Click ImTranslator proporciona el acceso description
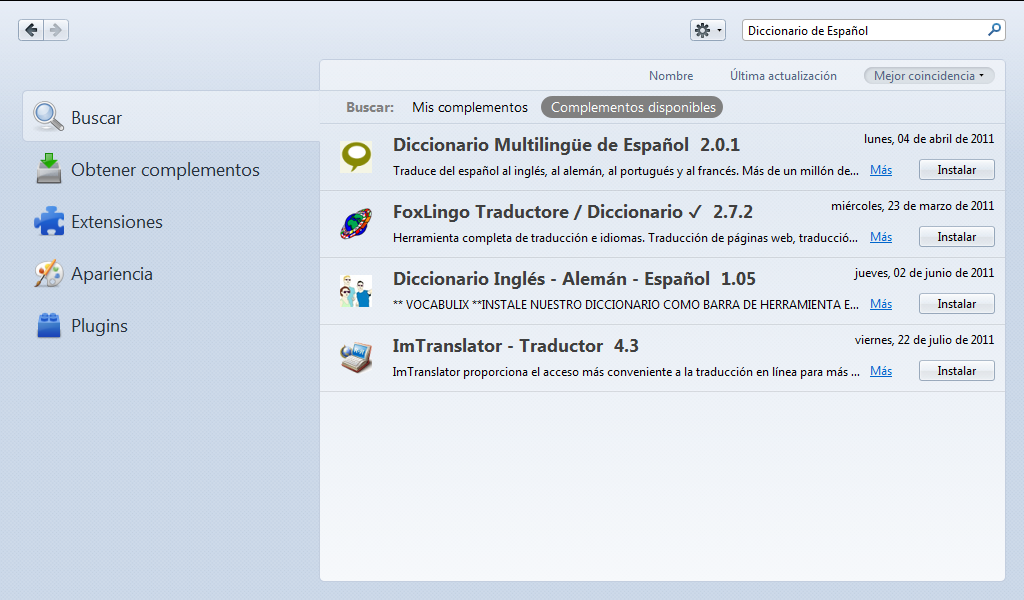Screen dimensions: 1024x600 click(626, 372)
